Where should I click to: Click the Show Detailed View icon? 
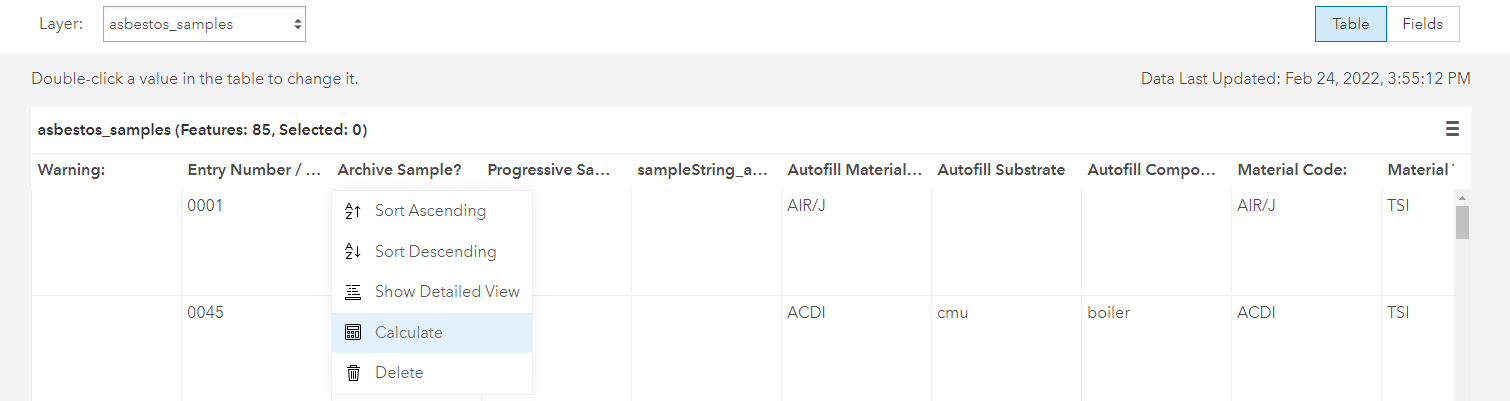click(352, 292)
